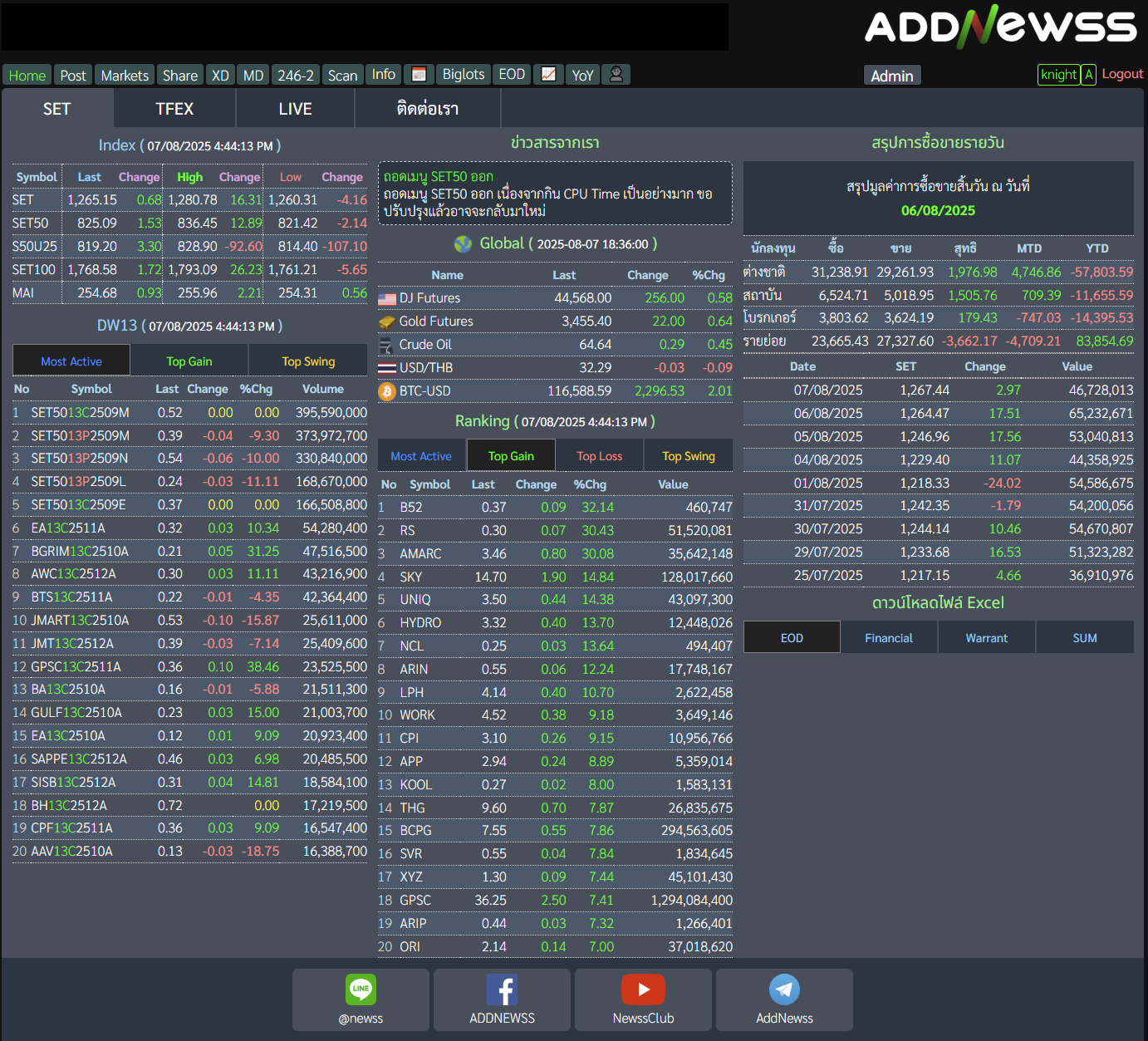Open the XD menu

[x=220, y=76]
